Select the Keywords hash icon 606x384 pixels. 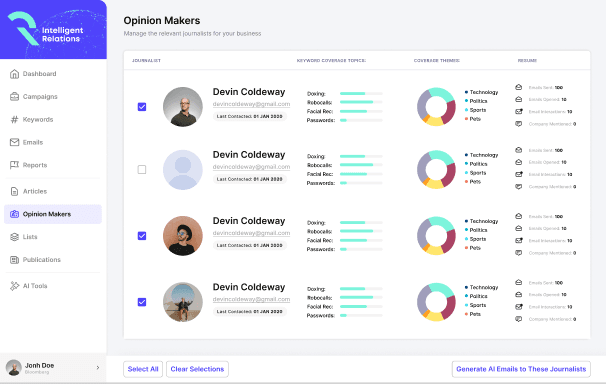point(14,119)
